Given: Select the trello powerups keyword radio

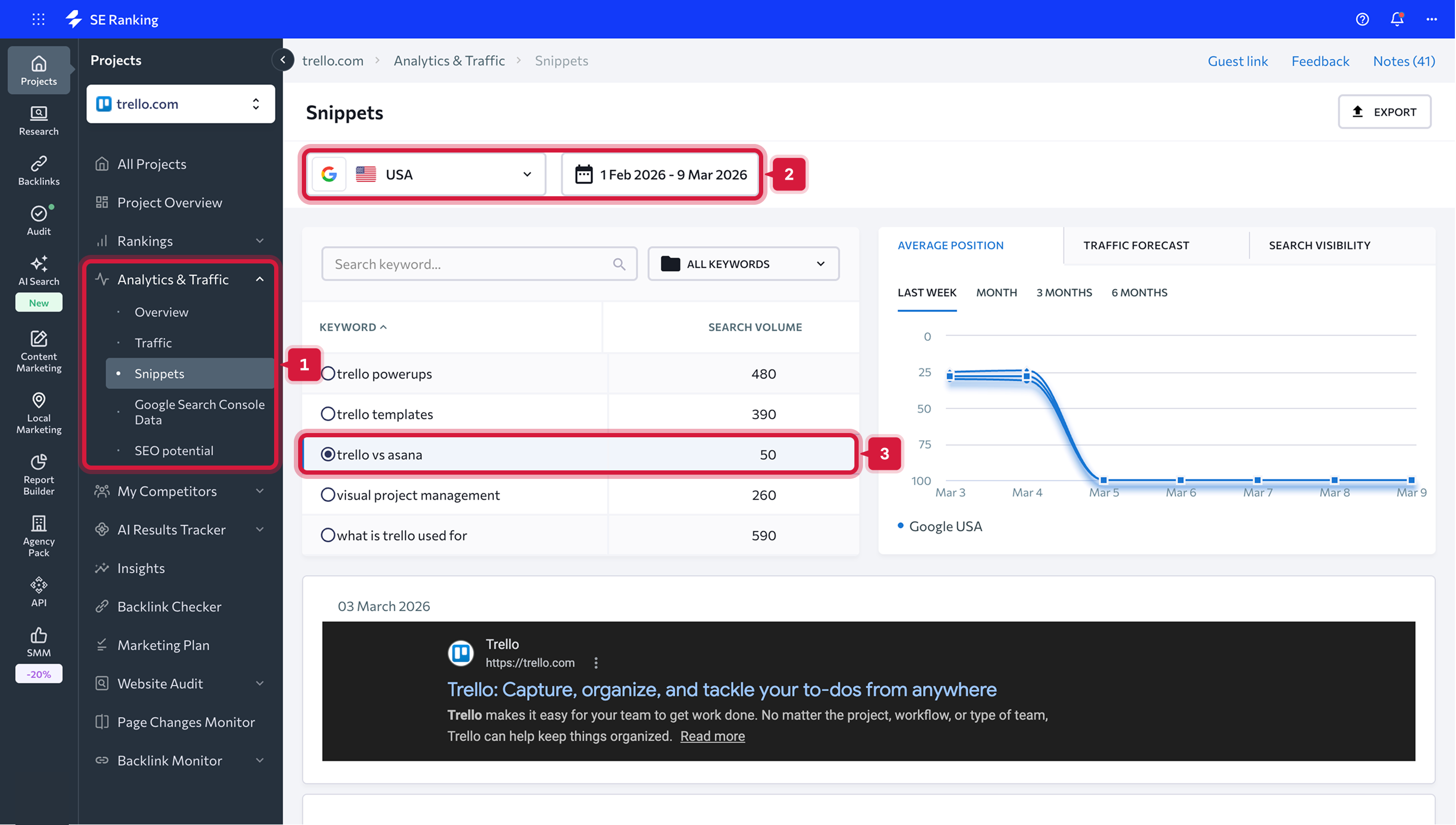Looking at the screenshot, I should (x=328, y=374).
